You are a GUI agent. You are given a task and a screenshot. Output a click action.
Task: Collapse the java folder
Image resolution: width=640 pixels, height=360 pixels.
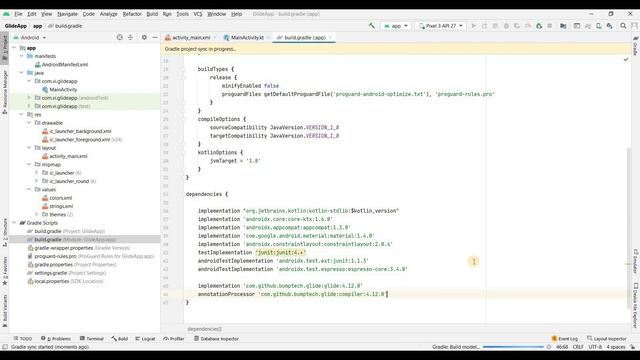(22, 73)
